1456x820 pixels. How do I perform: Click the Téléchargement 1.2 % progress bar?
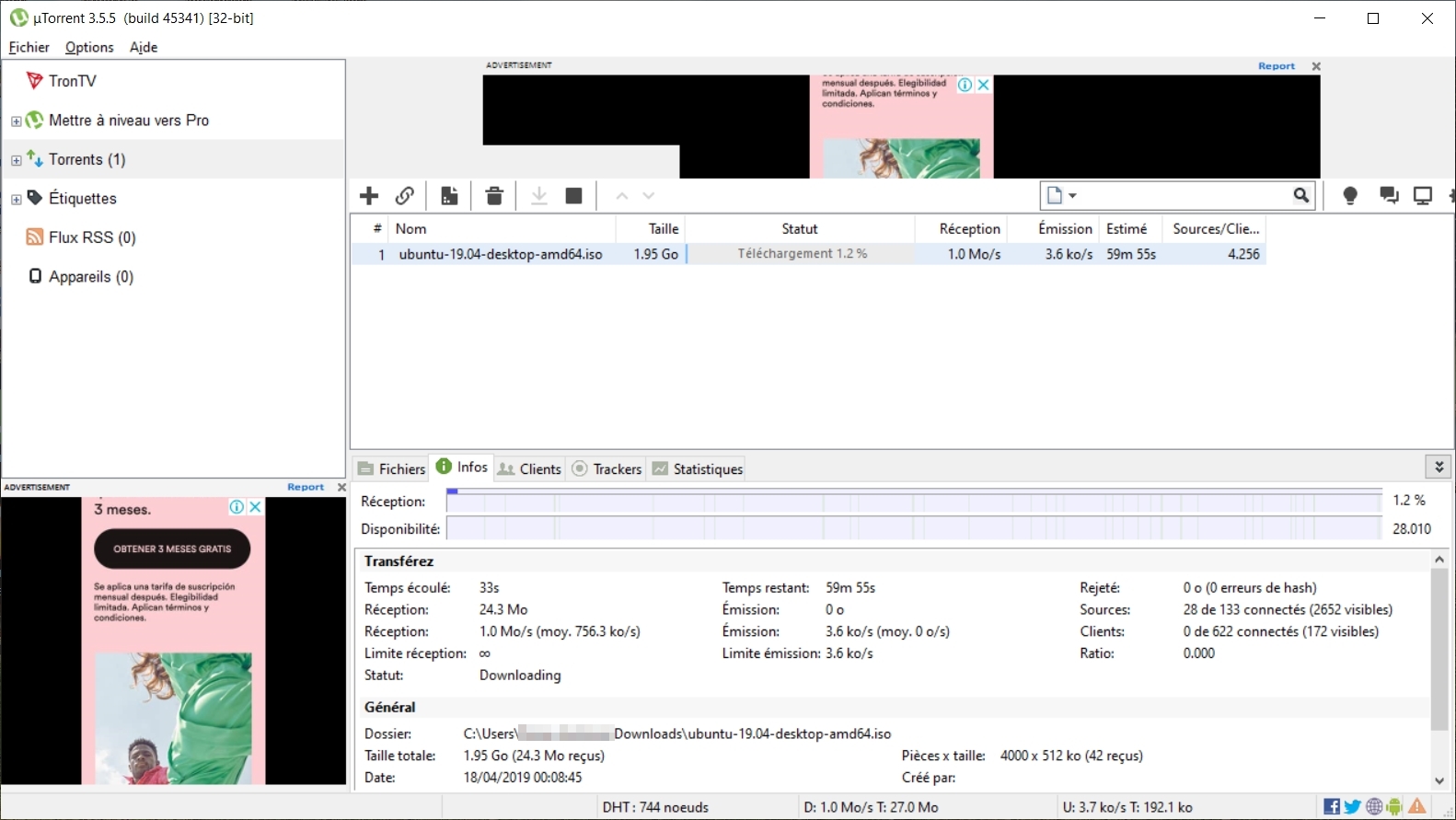(x=801, y=254)
